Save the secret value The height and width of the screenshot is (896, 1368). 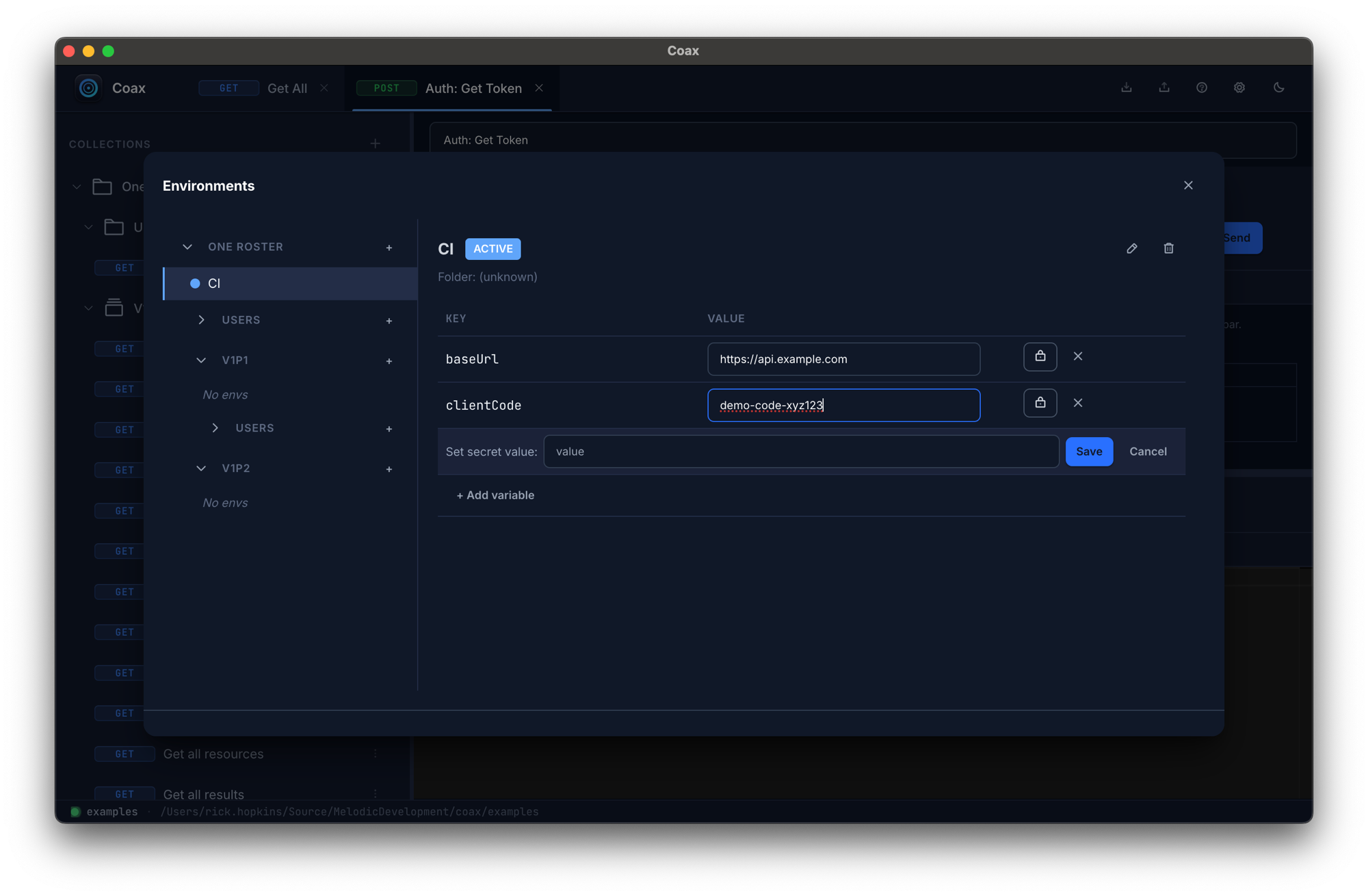(x=1089, y=451)
